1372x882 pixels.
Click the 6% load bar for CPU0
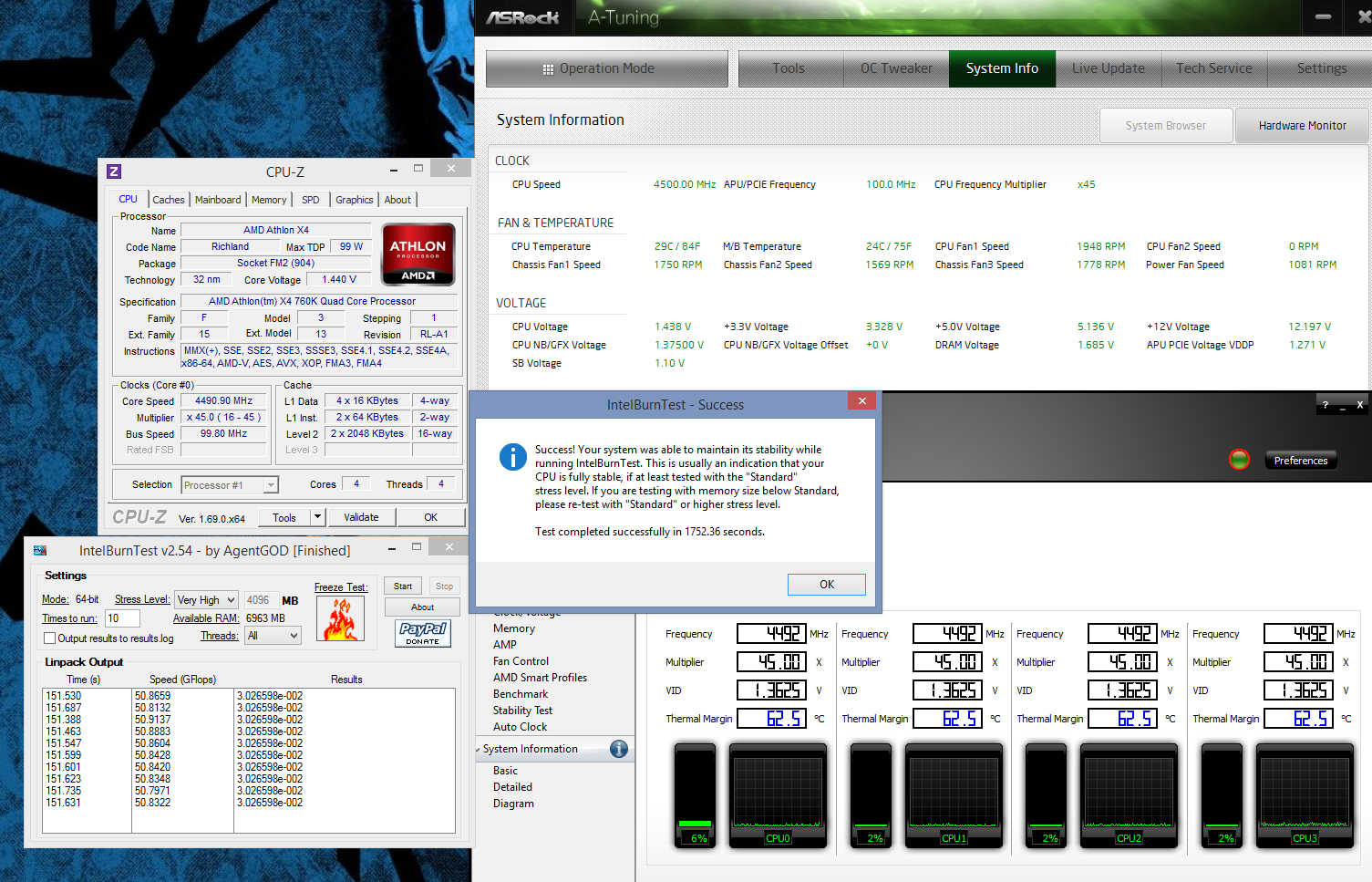[696, 795]
